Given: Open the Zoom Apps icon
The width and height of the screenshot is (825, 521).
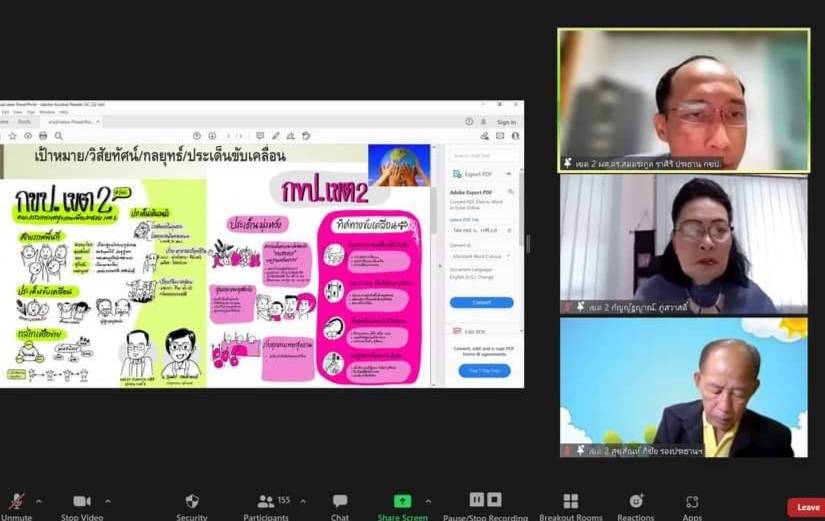Looking at the screenshot, I should [692, 502].
